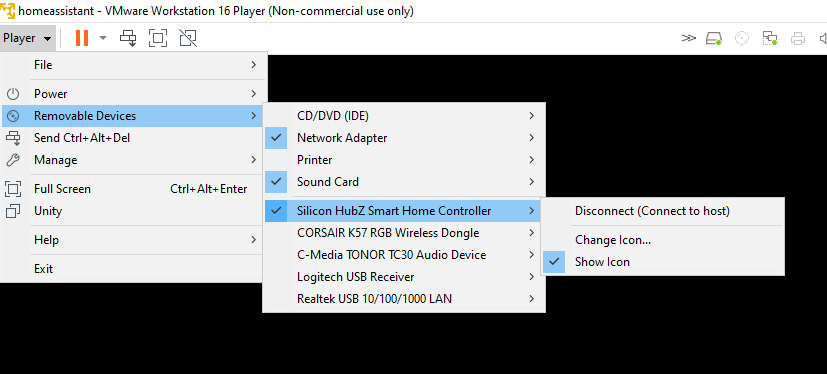This screenshot has width=827, height=374.
Task: Toggle the Sound Card checkmark
Action: [276, 181]
